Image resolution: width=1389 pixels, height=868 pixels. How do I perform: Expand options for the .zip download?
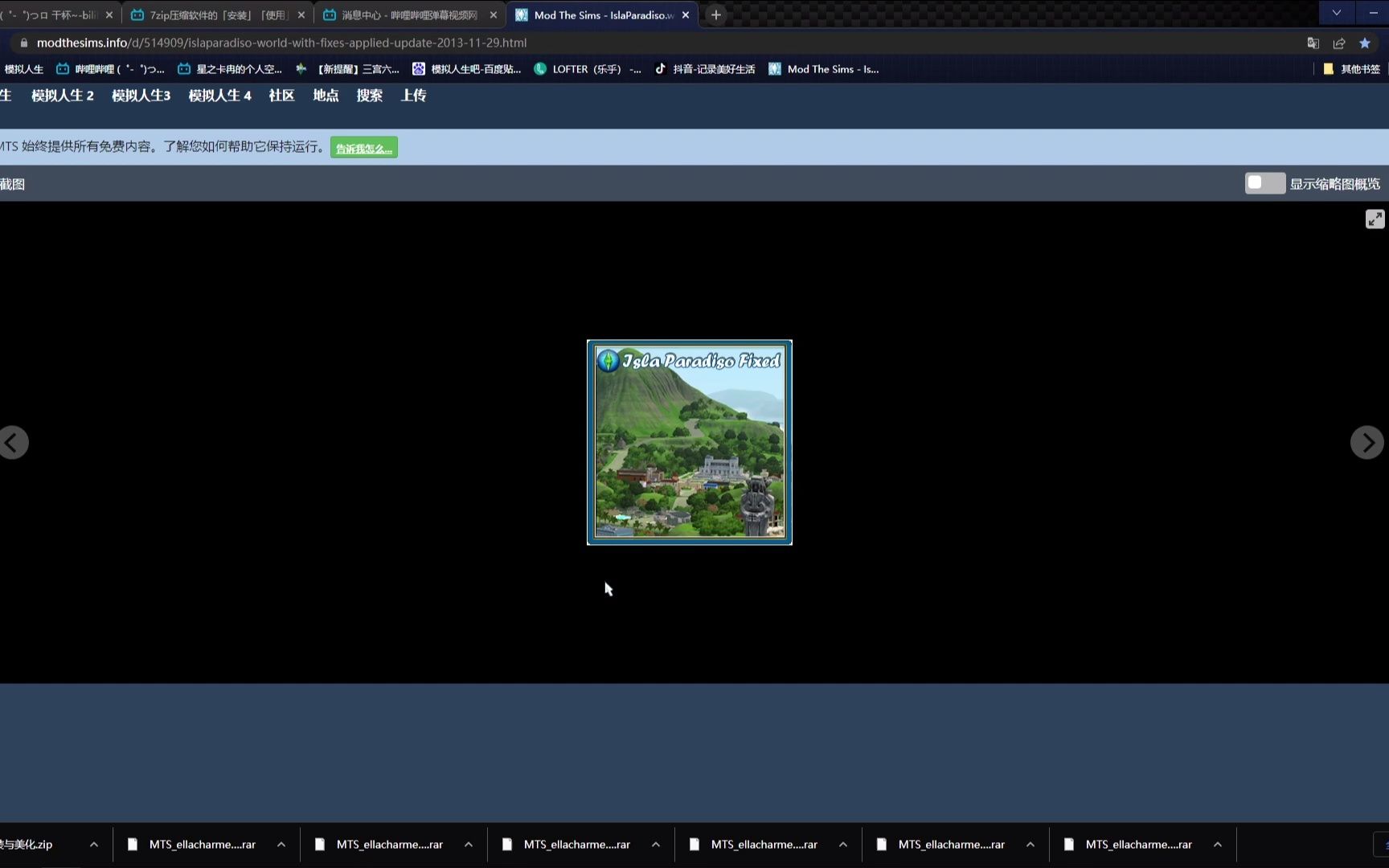click(x=94, y=845)
